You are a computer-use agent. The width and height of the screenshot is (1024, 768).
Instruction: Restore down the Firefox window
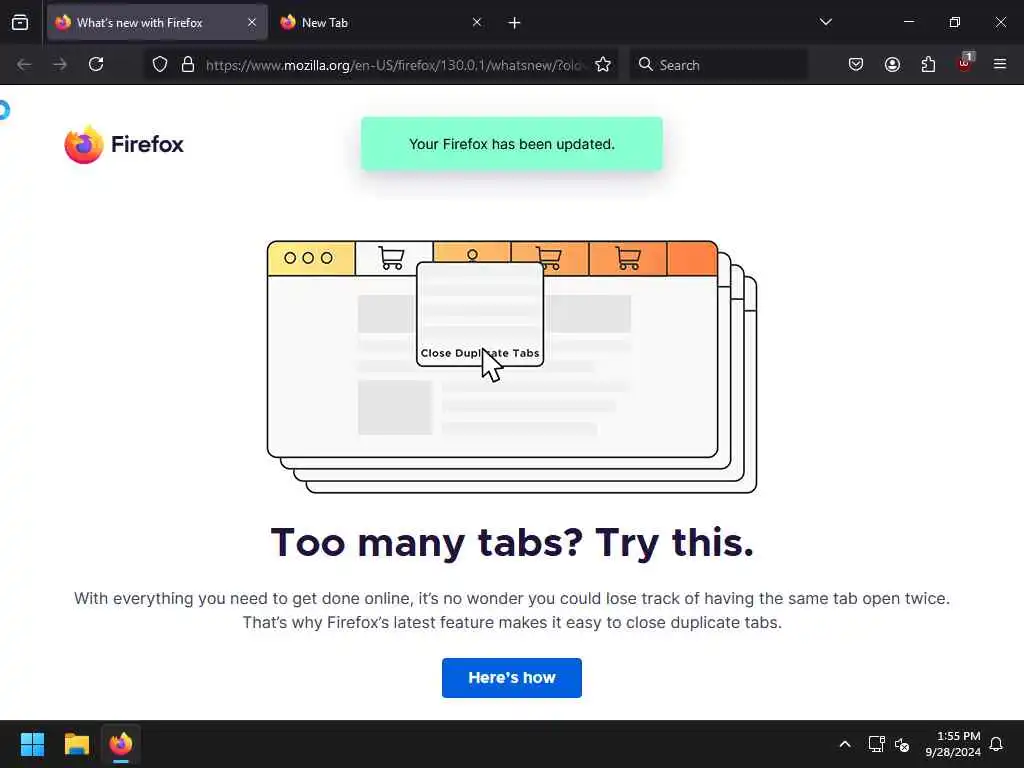pos(954,23)
